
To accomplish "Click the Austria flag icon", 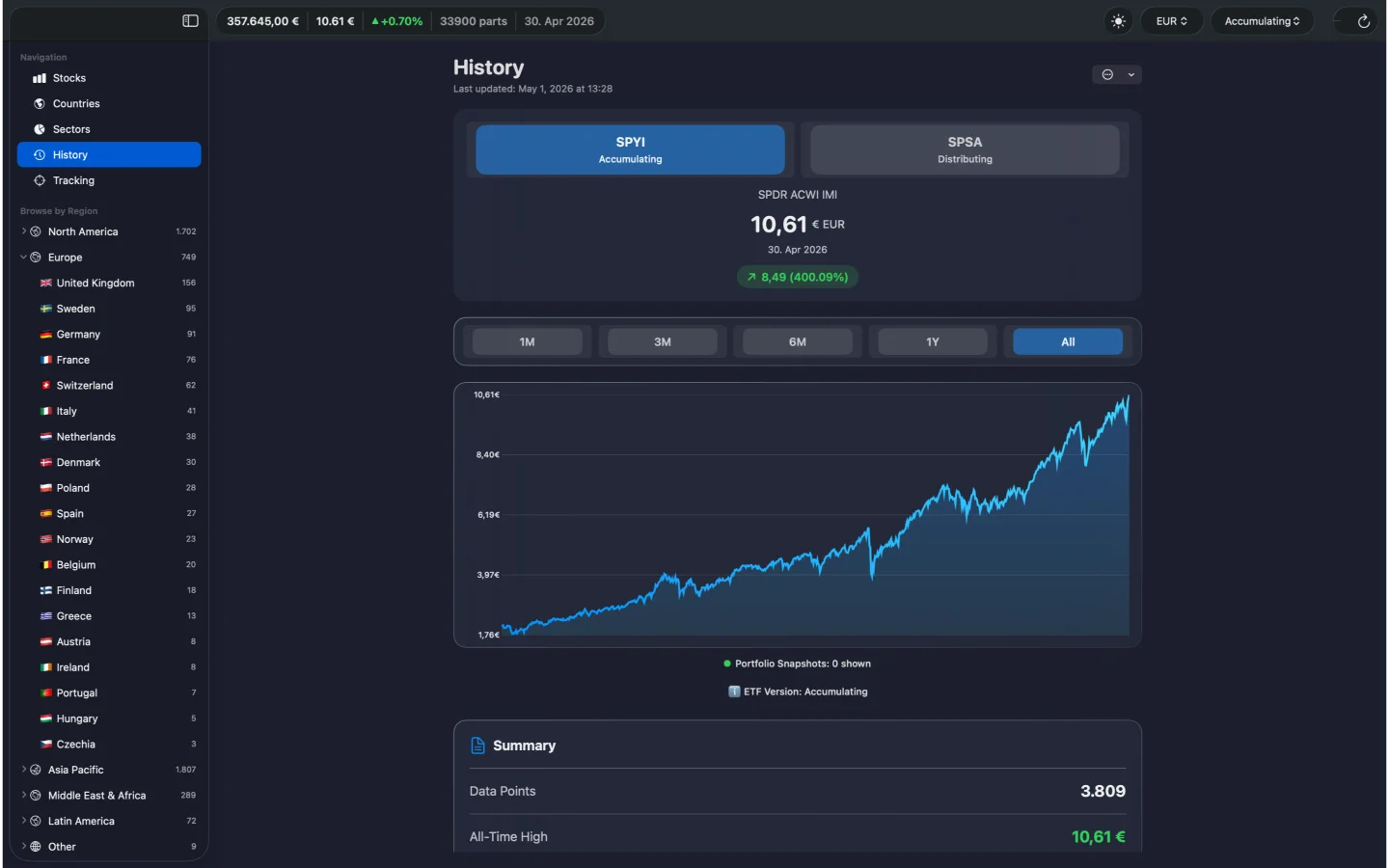I will pyautogui.click(x=45, y=641).
